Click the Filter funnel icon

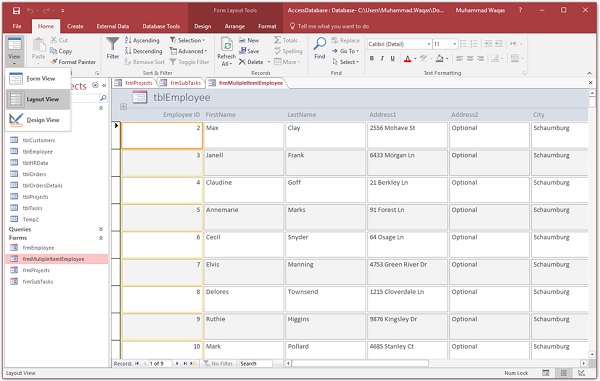coord(112,44)
